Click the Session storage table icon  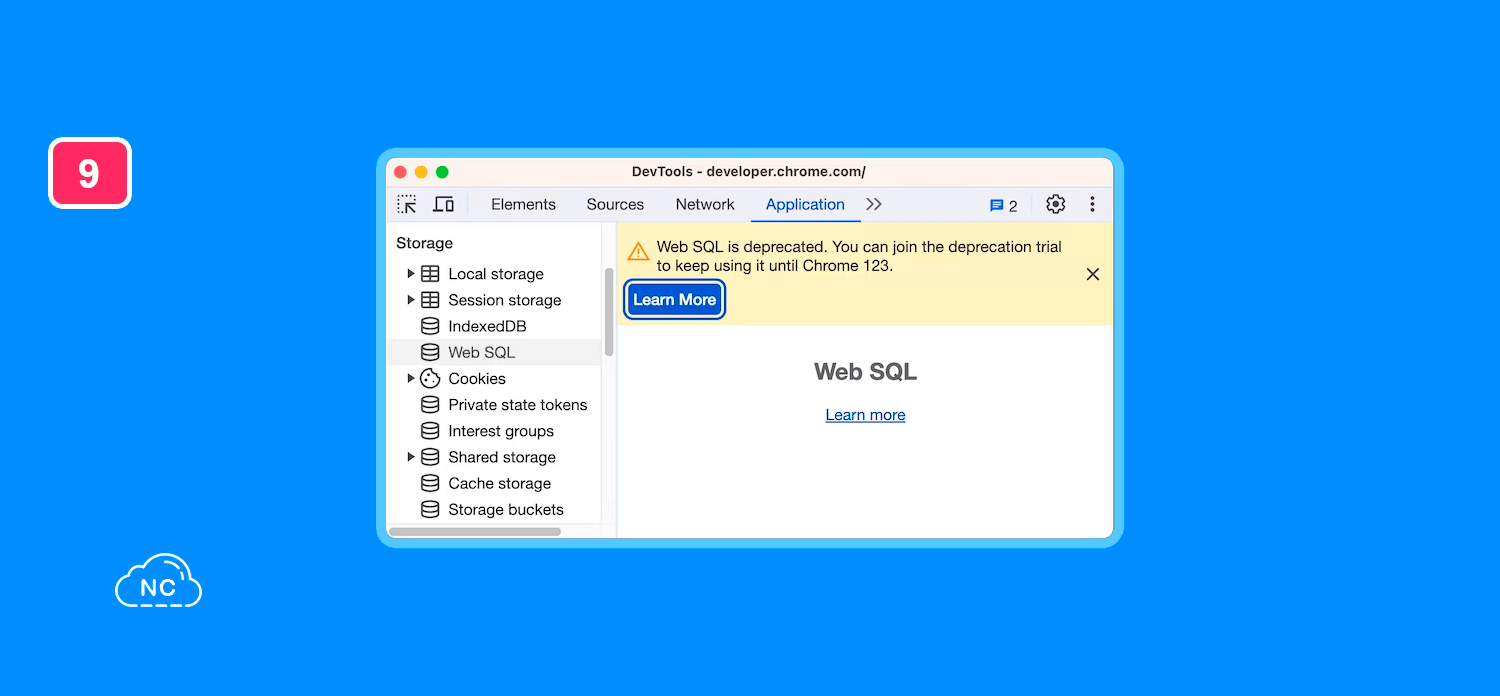[x=430, y=300]
